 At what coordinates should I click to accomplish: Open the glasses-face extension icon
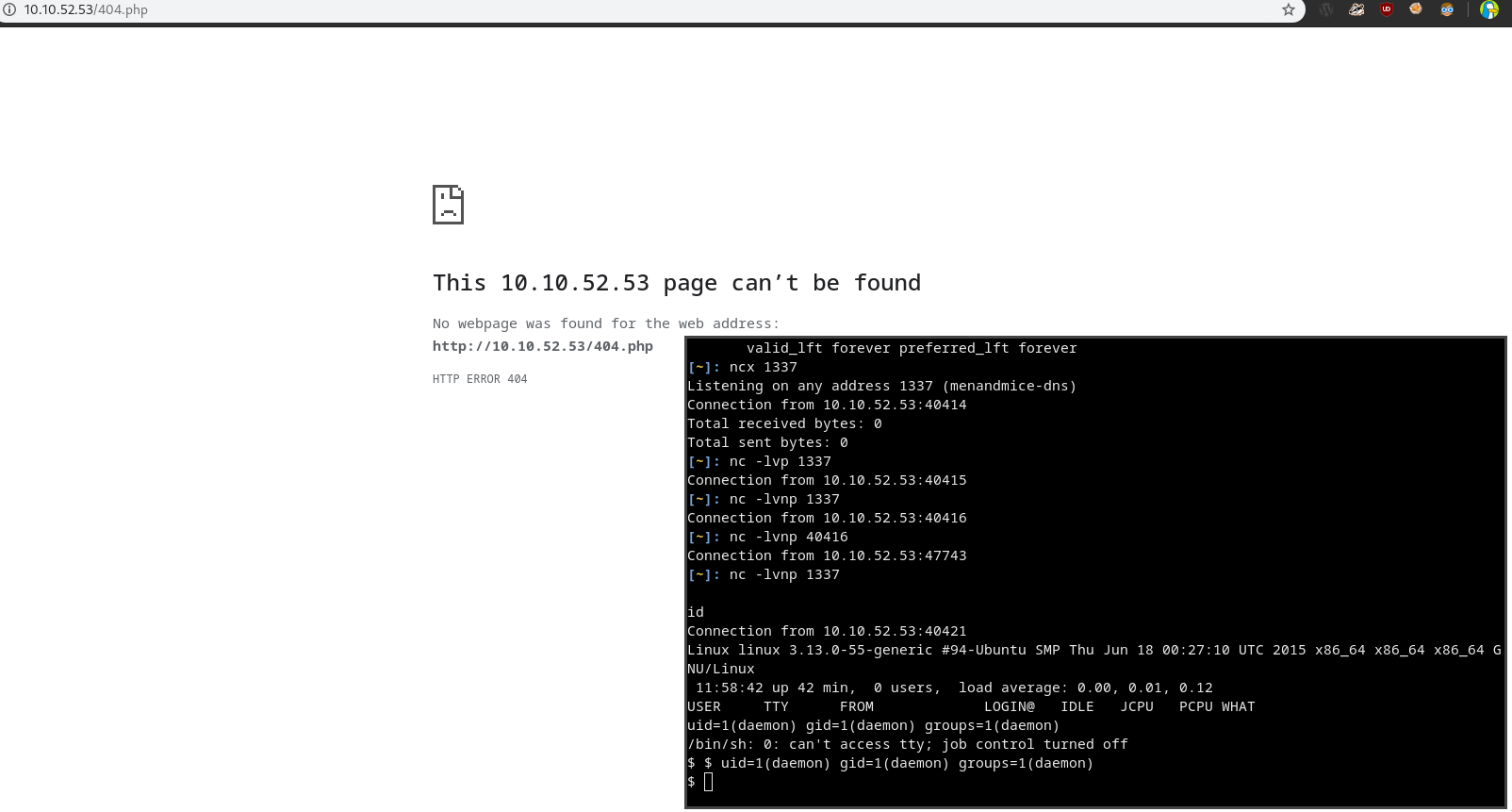pos(1447,9)
